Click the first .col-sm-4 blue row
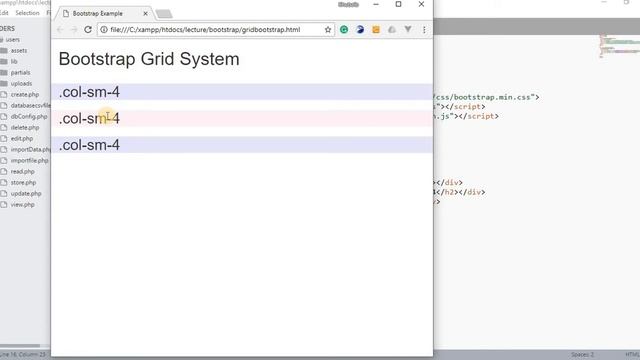This screenshot has height=360, width=640. point(242,92)
